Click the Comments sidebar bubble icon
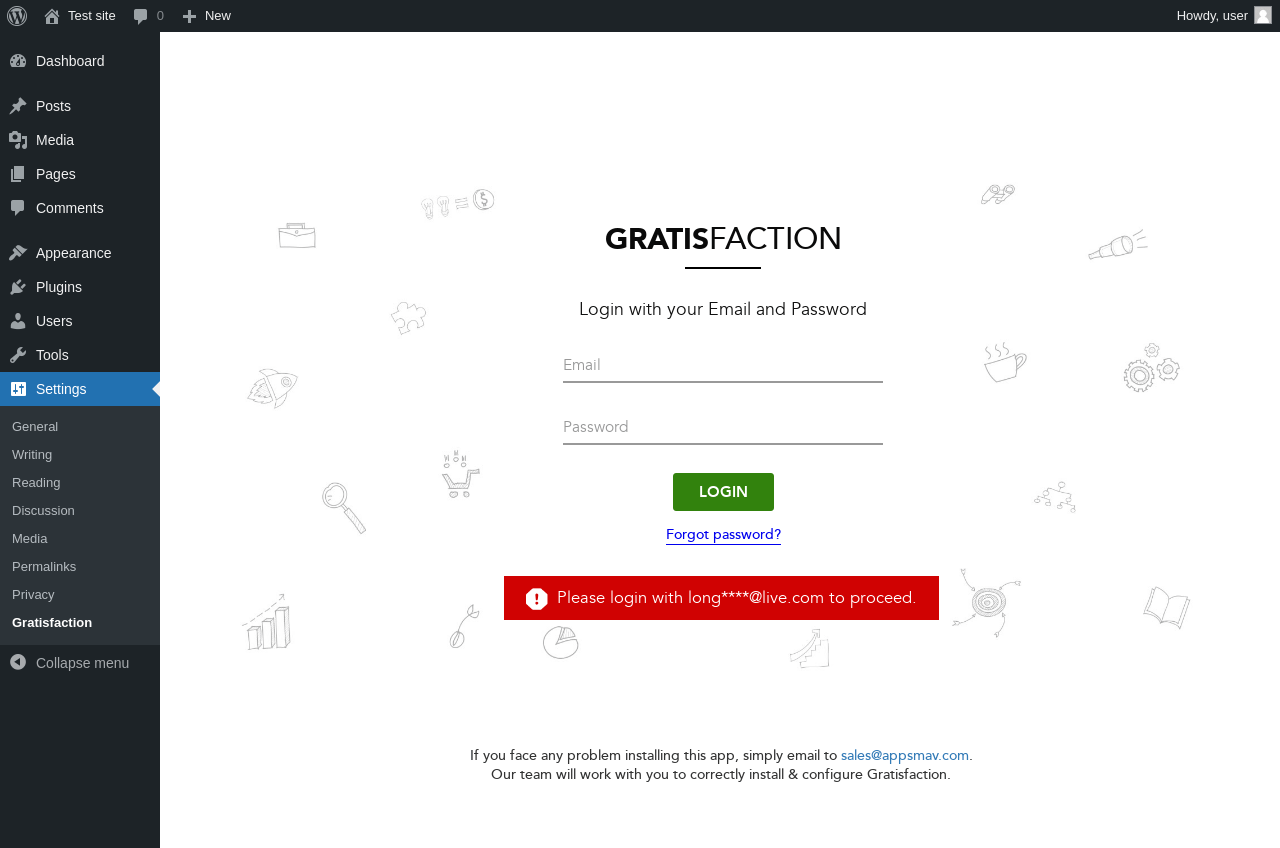The image size is (1280, 848). pos(18,208)
